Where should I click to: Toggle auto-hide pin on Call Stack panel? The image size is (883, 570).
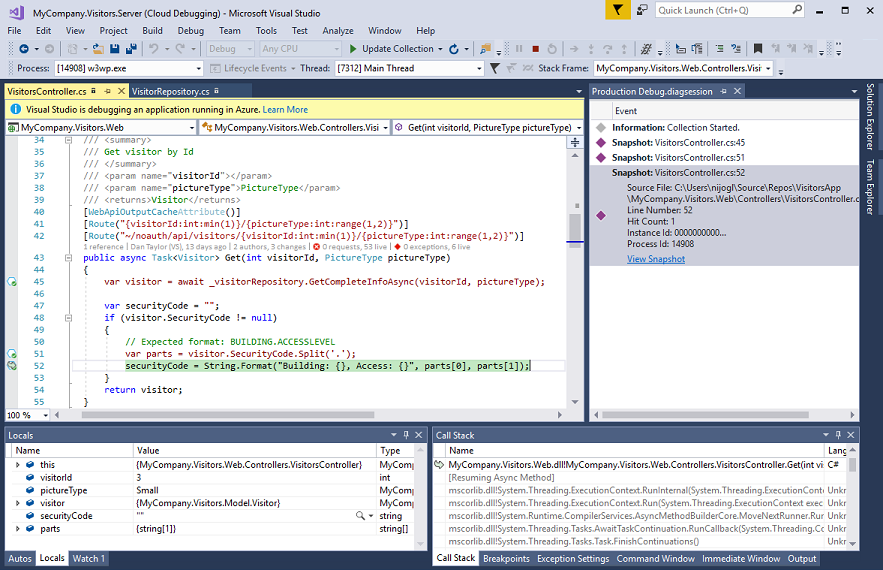point(838,435)
